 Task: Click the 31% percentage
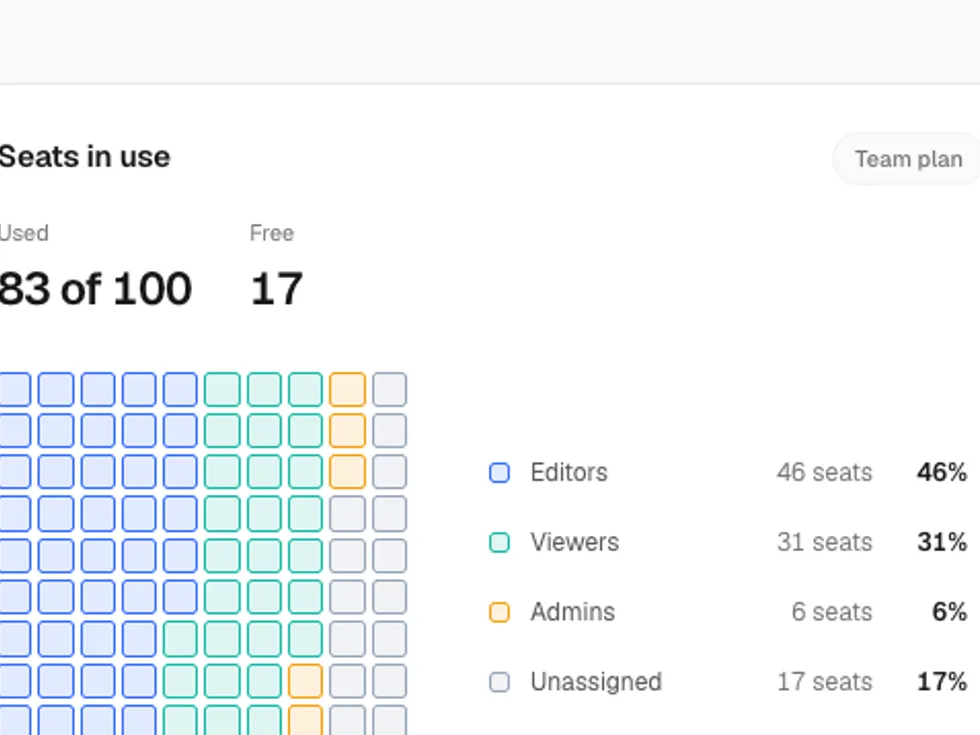pyautogui.click(x=942, y=542)
